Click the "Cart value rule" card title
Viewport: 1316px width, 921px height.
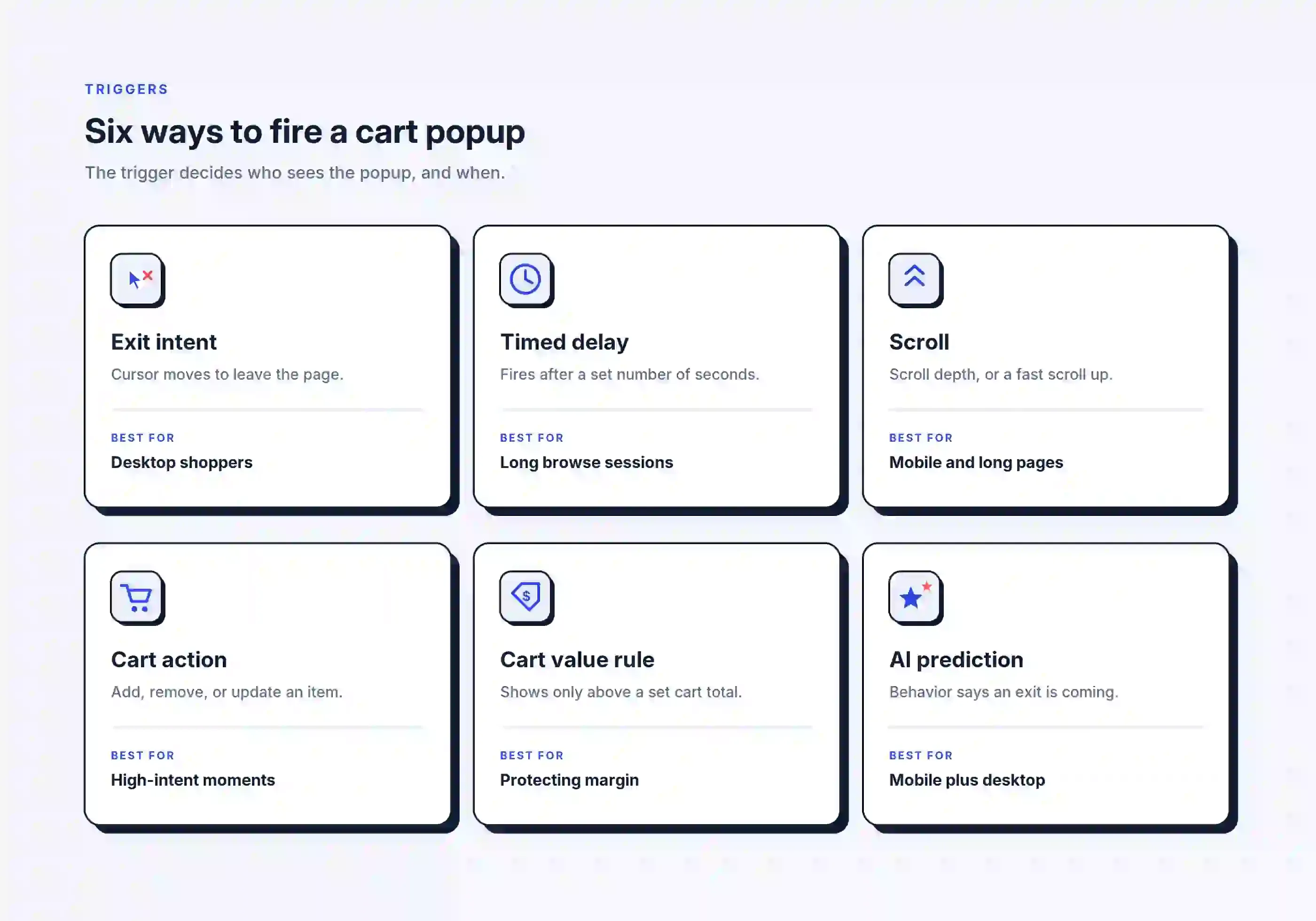tap(577, 660)
